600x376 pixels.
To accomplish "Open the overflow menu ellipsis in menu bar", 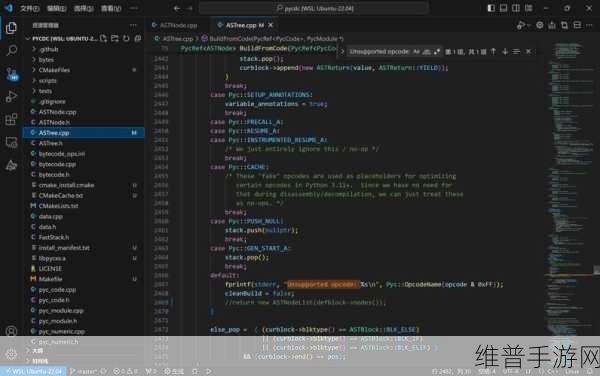I will tap(134, 8).
